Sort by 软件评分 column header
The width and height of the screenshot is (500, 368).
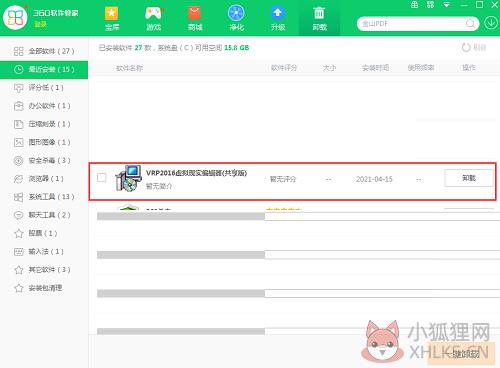click(284, 68)
